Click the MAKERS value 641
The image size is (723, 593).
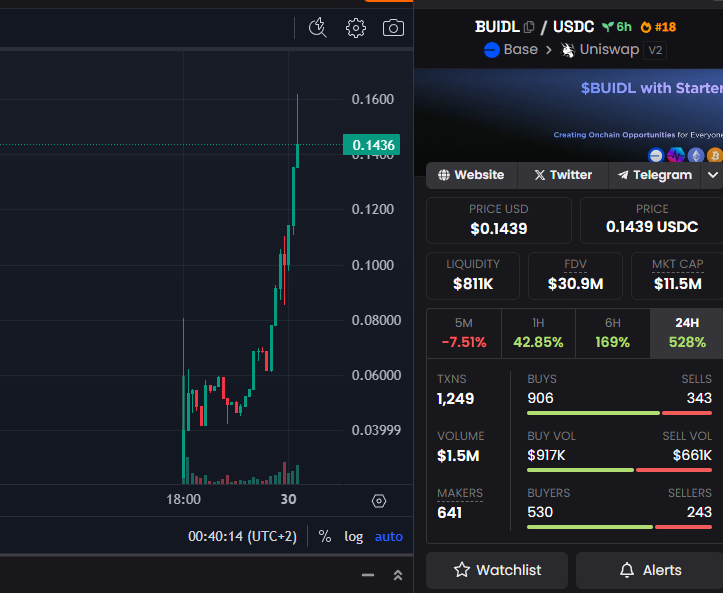pyautogui.click(x=450, y=513)
